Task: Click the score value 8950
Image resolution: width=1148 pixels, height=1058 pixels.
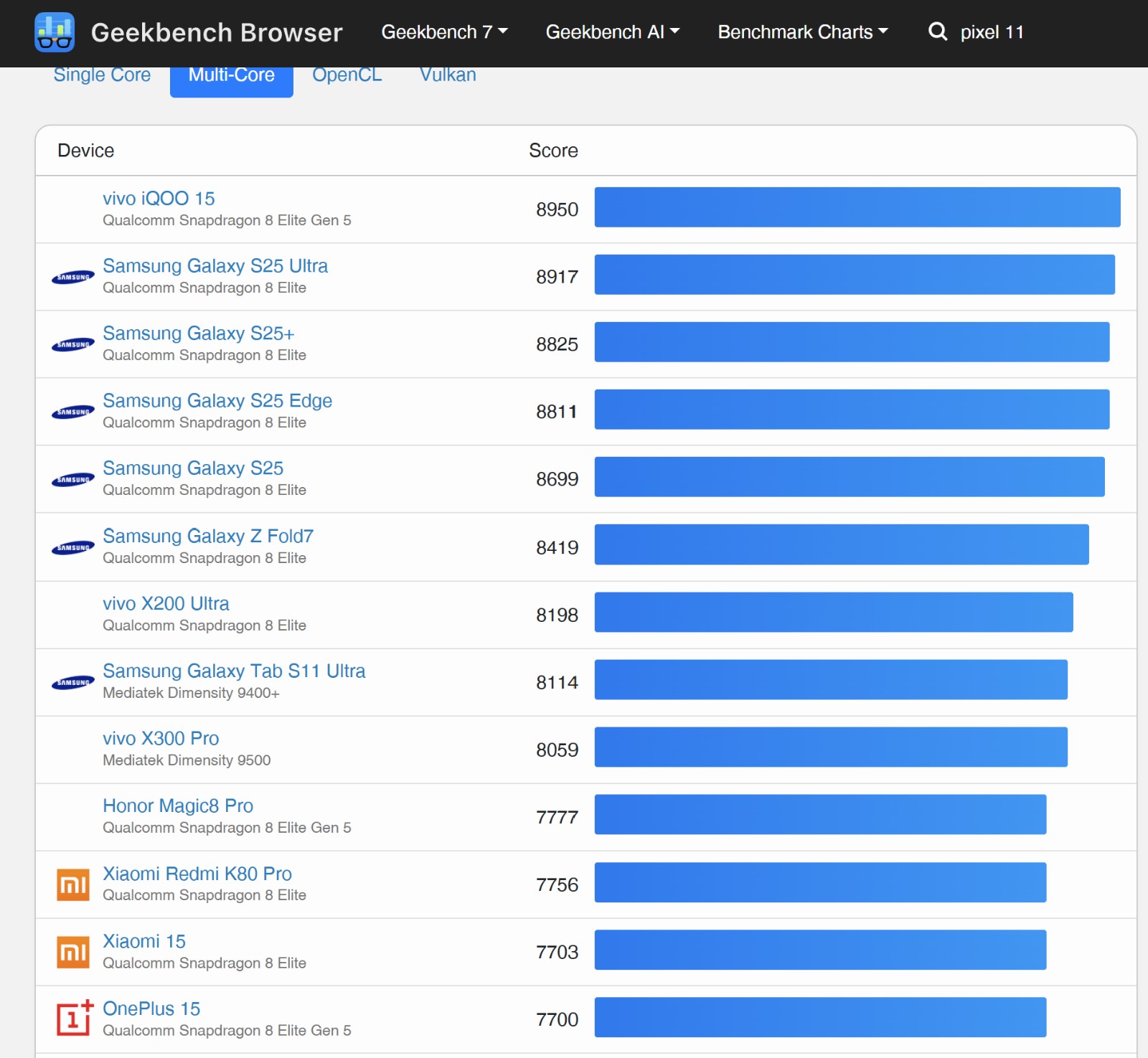Action: [x=557, y=209]
